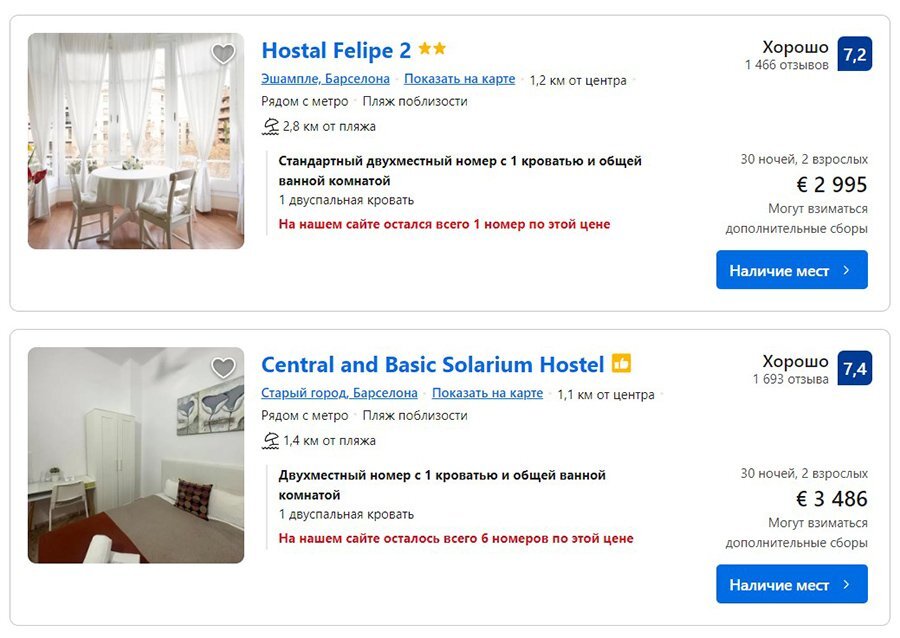The width and height of the screenshot is (900, 638).
Task: Open the 1 693 отзыва reviews text
Action: point(790,379)
